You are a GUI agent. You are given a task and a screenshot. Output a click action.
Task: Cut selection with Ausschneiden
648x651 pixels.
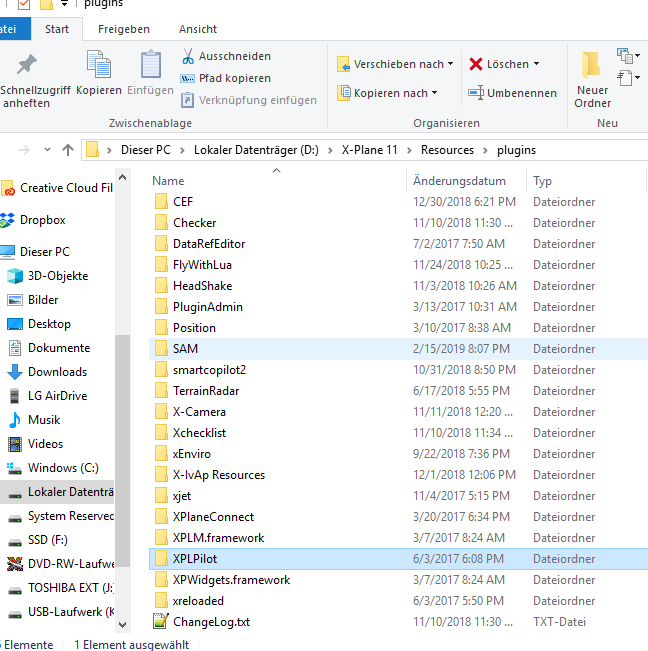(x=226, y=56)
